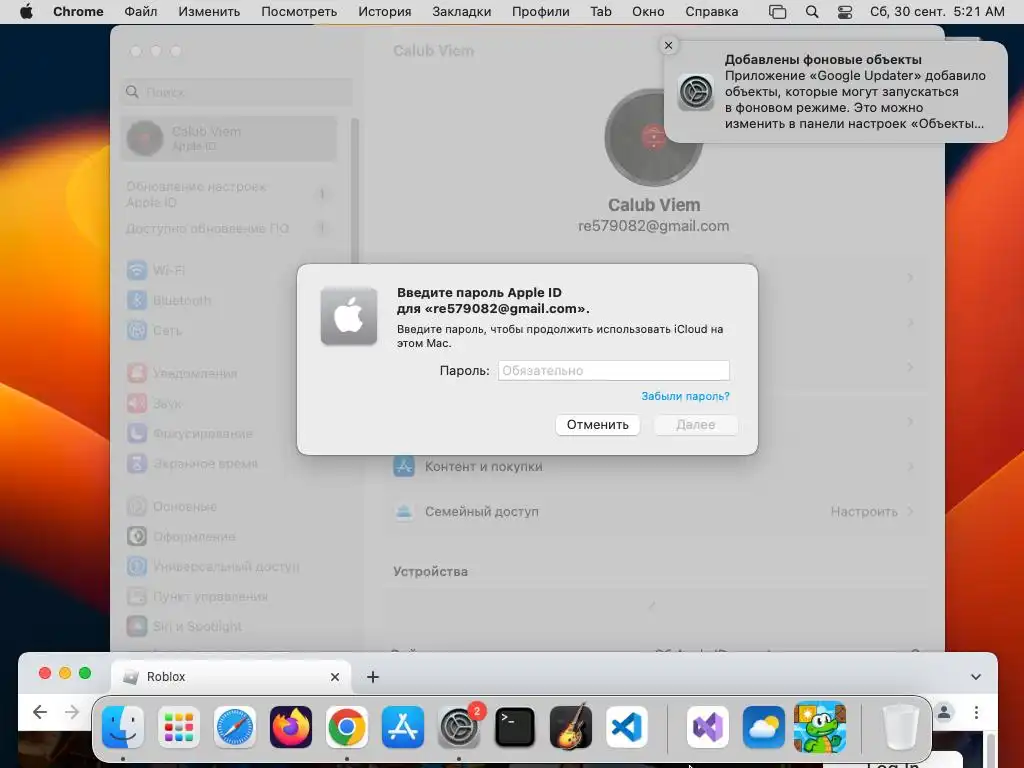Open the Справка menu
This screenshot has width=1024, height=768.
712,12
